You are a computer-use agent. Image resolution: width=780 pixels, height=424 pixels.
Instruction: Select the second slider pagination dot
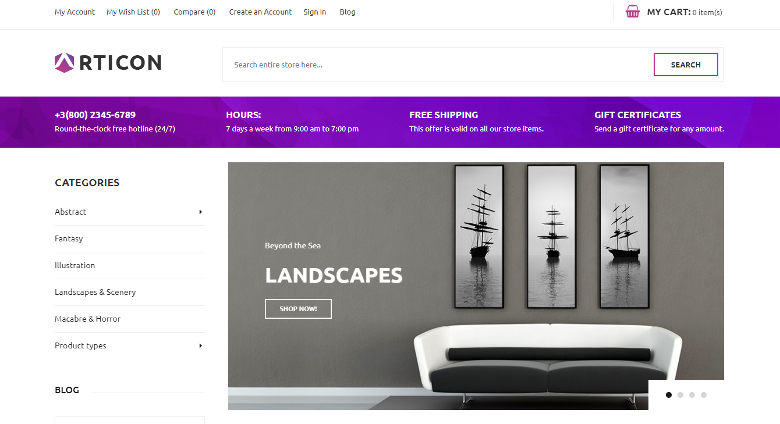(680, 395)
